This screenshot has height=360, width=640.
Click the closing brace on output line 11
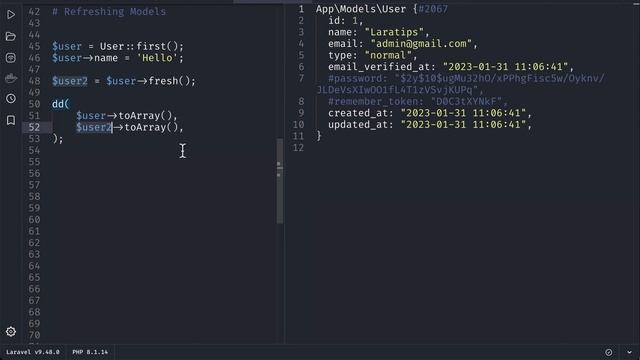(319, 136)
